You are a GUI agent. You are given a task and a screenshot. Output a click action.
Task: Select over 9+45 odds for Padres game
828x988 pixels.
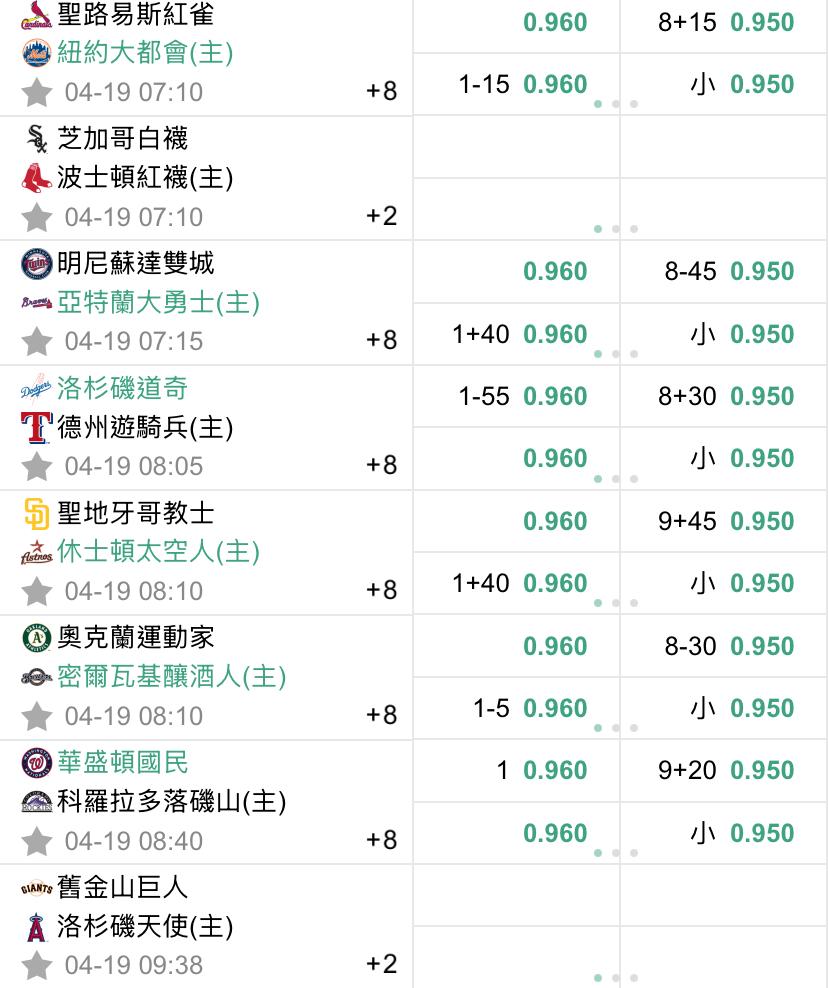pyautogui.click(x=725, y=521)
